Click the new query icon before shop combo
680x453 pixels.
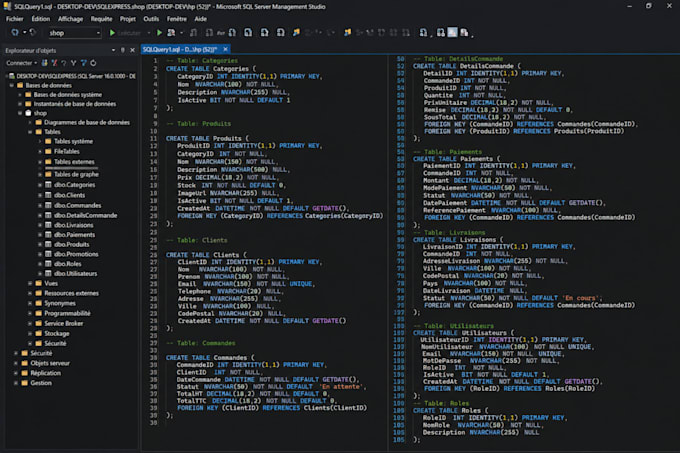pyautogui.click(x=15, y=33)
